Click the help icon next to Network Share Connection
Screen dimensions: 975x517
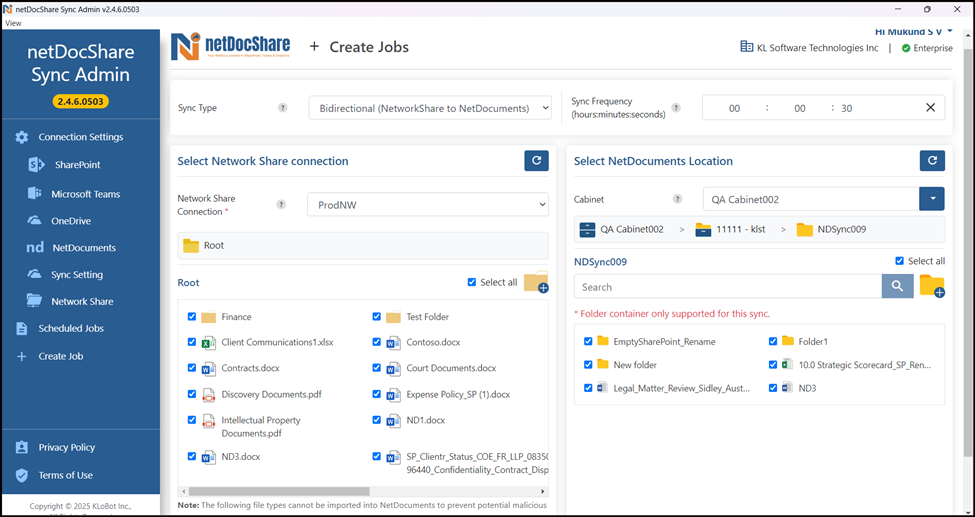pos(281,204)
